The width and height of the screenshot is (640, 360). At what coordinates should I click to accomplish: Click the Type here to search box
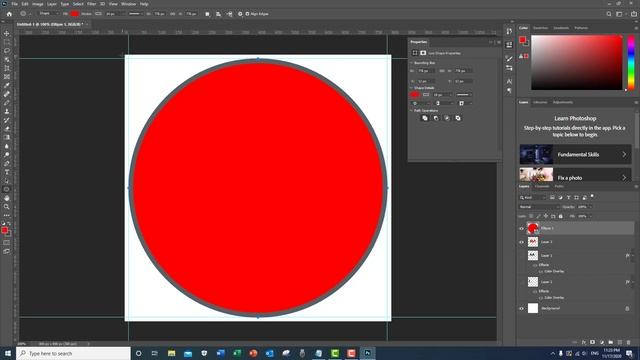click(x=73, y=353)
